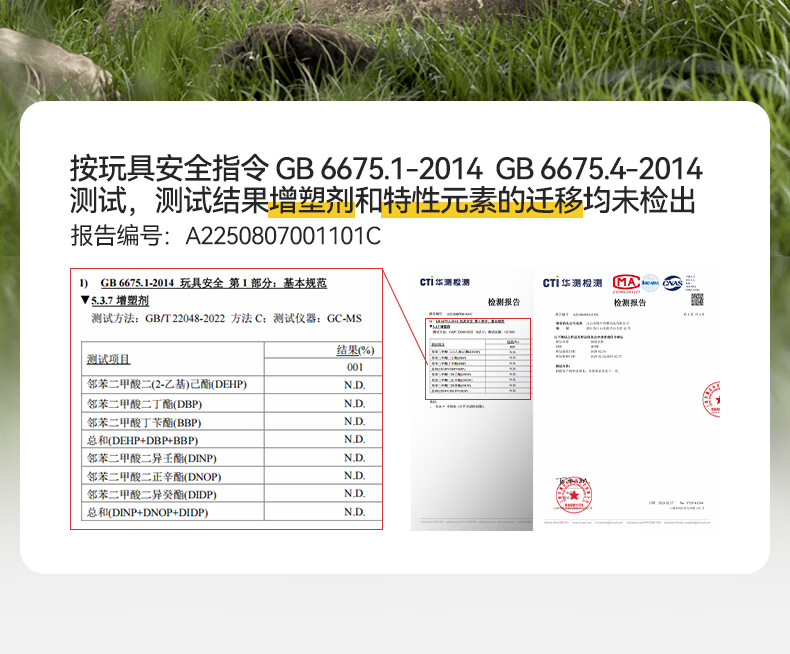This screenshot has height=654, width=790.
Task: Select the row 总和(DINP+DNOP+DIDP)
Action: pos(232,512)
